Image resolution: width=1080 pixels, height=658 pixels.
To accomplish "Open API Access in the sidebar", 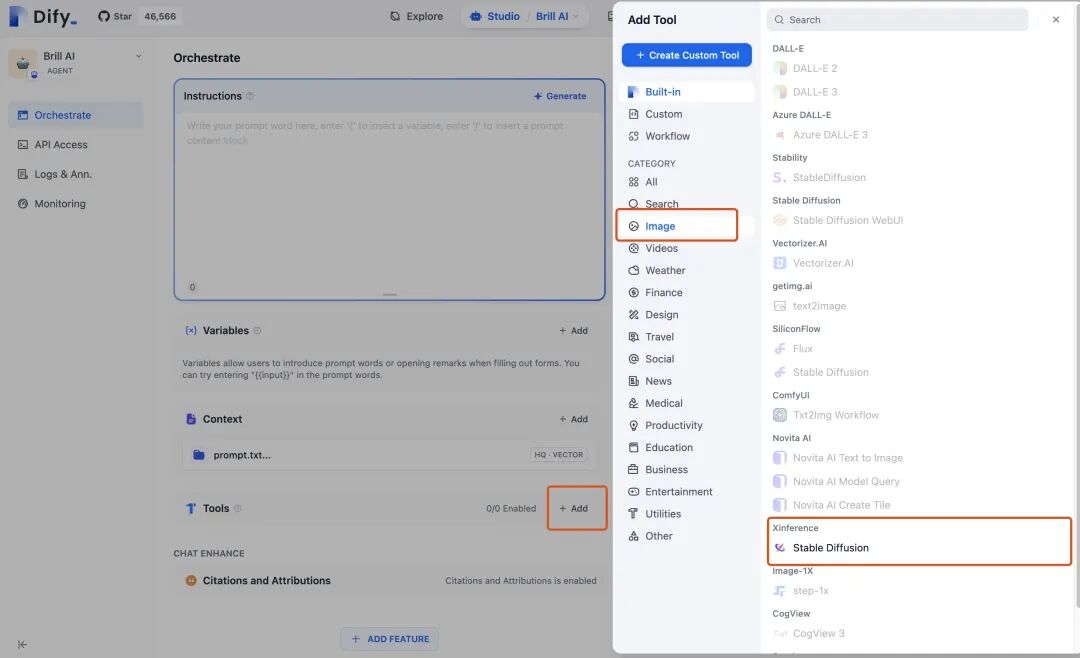I will point(76,145).
